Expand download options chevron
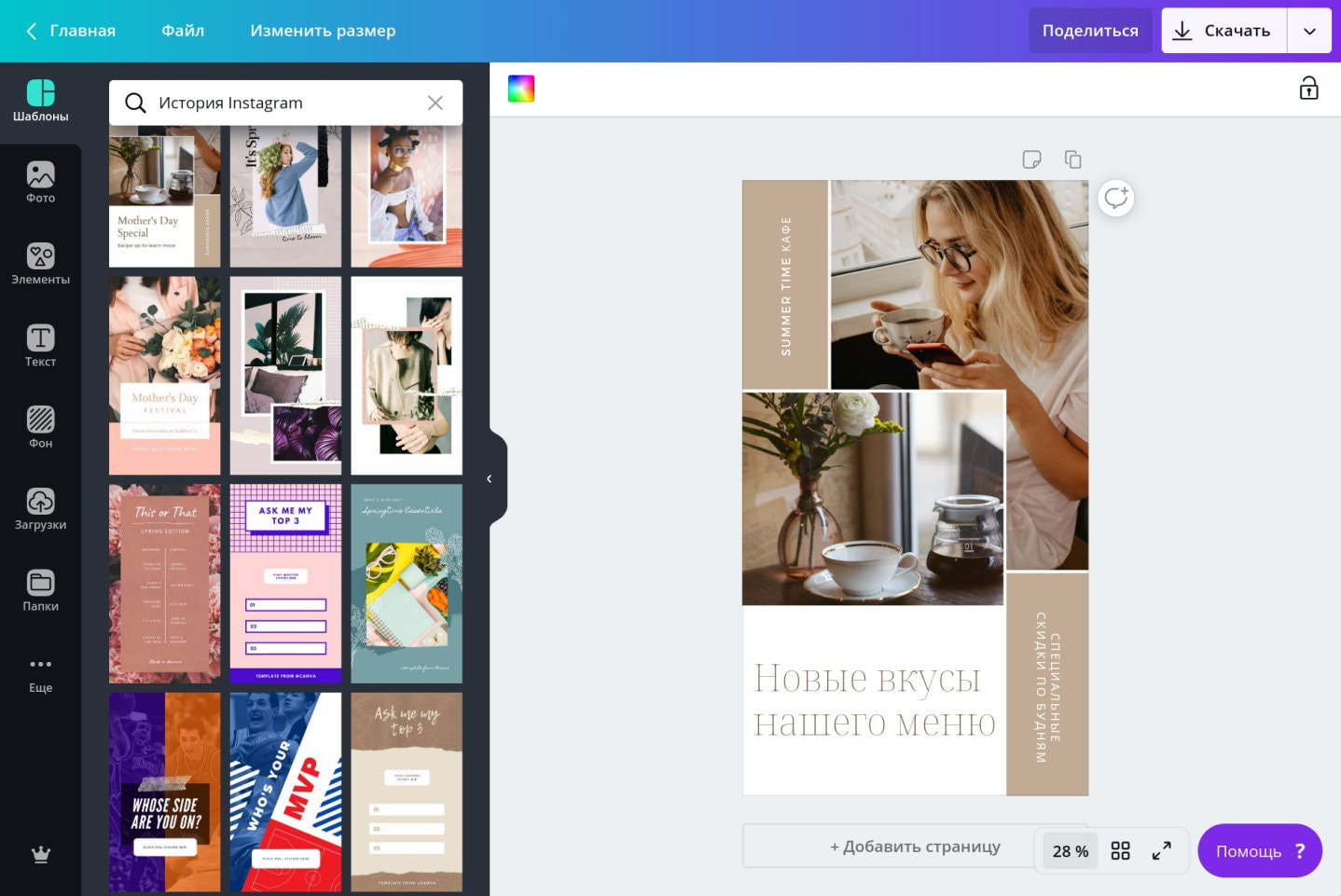This screenshot has height=896, width=1341. click(x=1309, y=31)
